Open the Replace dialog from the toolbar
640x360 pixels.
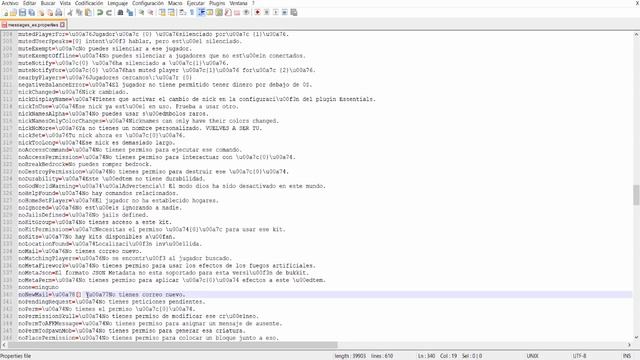[x=130, y=13]
